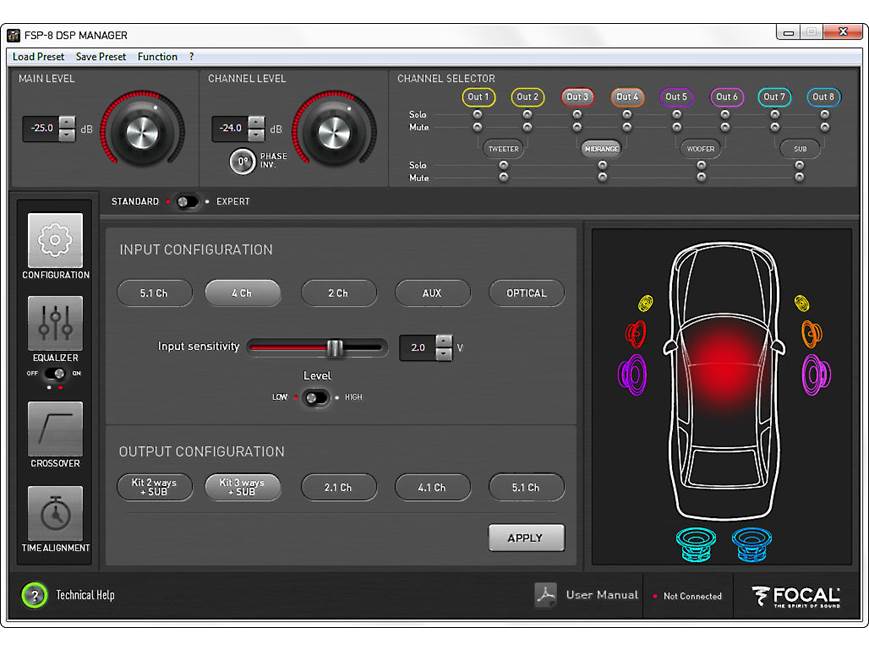The height and width of the screenshot is (652, 869).
Task: Open Load Preset menu
Action: [x=38, y=57]
